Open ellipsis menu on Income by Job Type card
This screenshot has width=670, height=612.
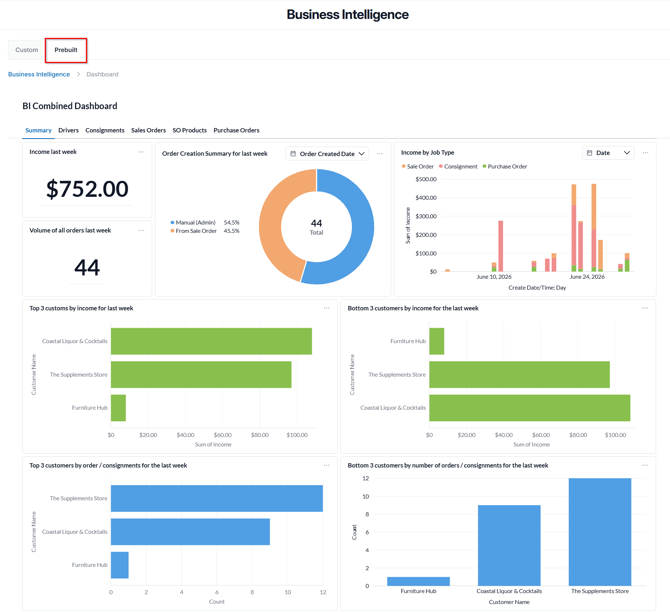[x=645, y=153]
